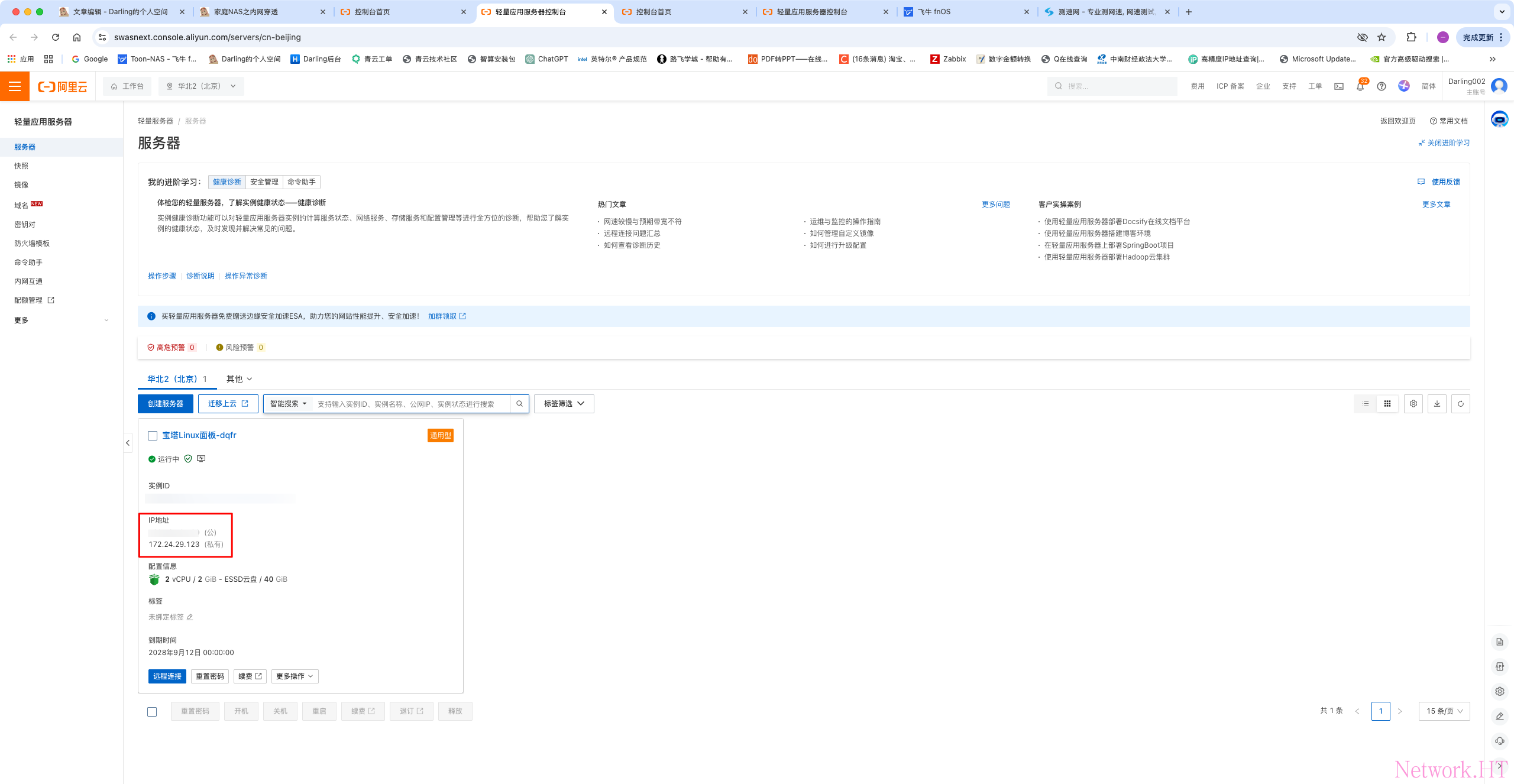Viewport: 1514px width, 784px height.
Task: Switch to list view layout icon
Action: click(x=1366, y=404)
